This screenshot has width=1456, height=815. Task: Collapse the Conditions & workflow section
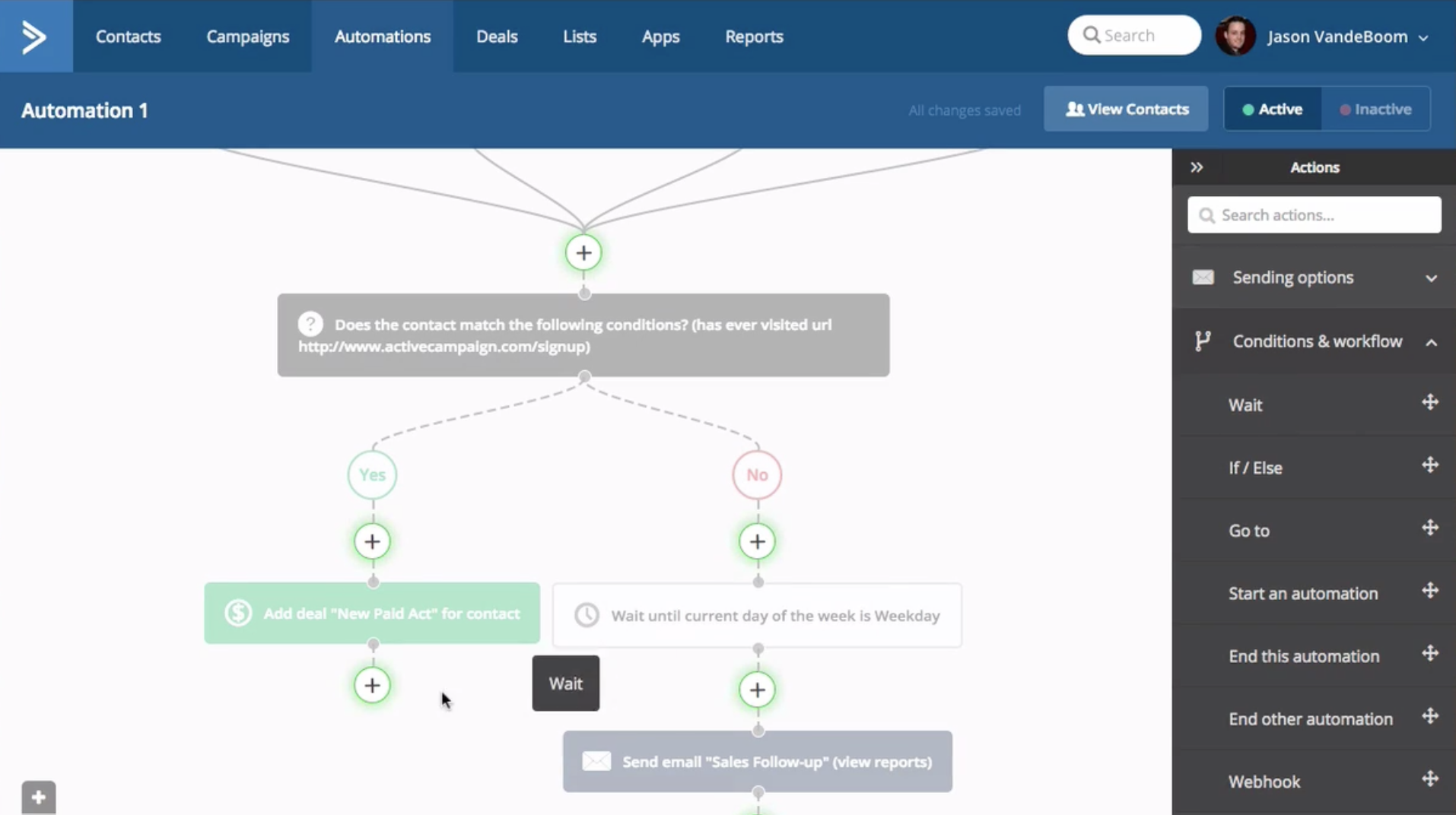[1432, 342]
